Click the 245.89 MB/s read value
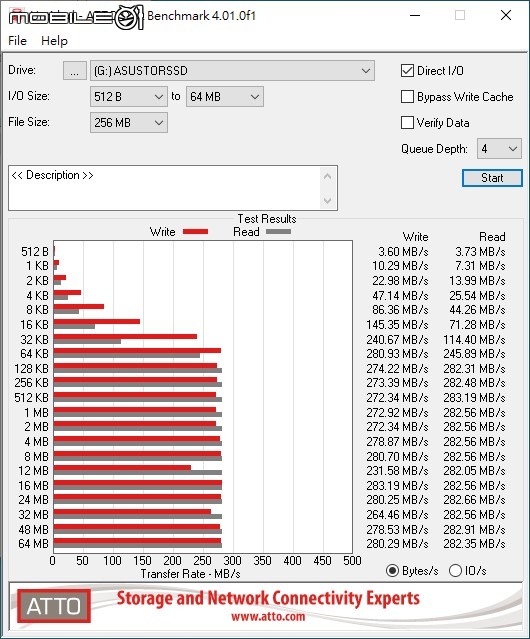This screenshot has width=530, height=639. [475, 354]
